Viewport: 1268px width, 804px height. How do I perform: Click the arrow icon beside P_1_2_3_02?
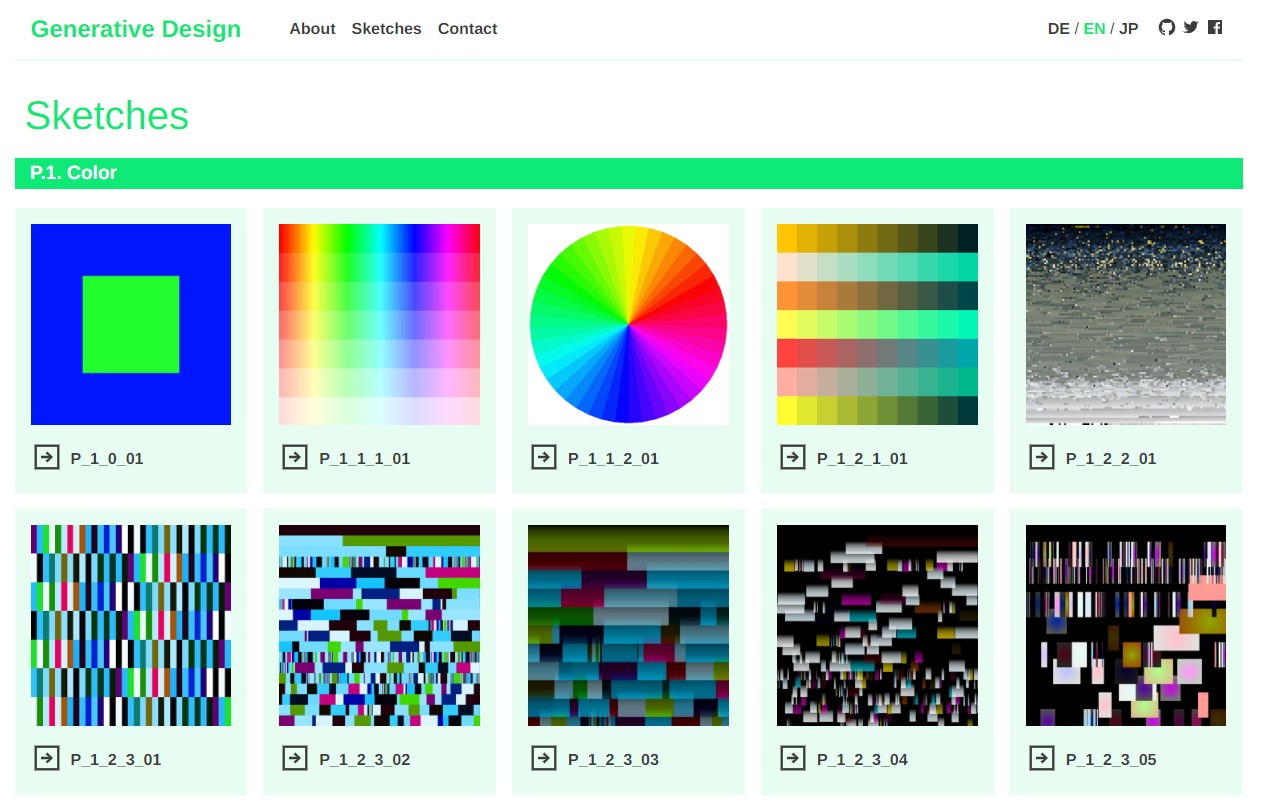(x=295, y=758)
